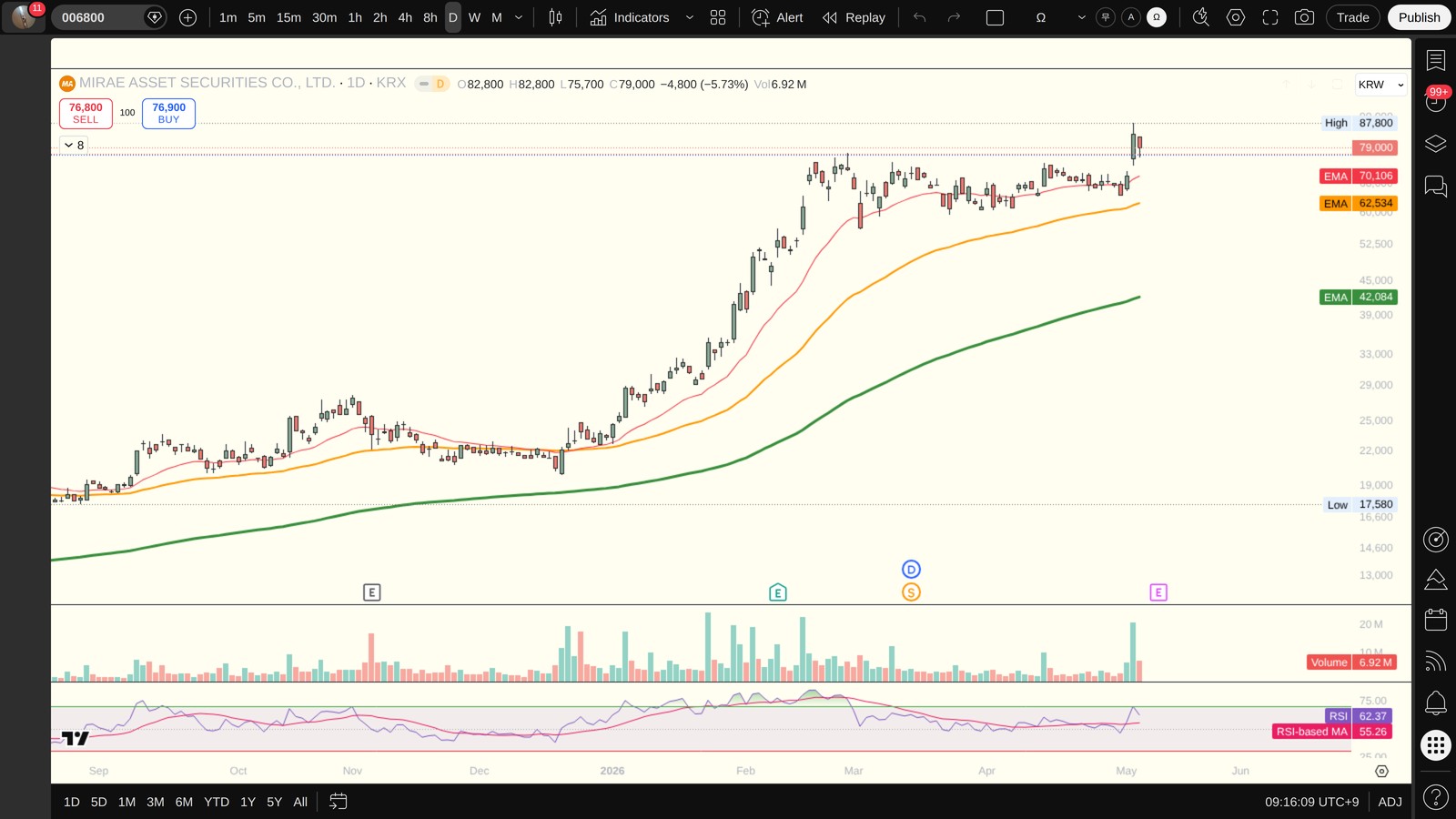Expand the layout management dropdown arrow
This screenshot has height=819, width=1456.
pyautogui.click(x=1081, y=17)
